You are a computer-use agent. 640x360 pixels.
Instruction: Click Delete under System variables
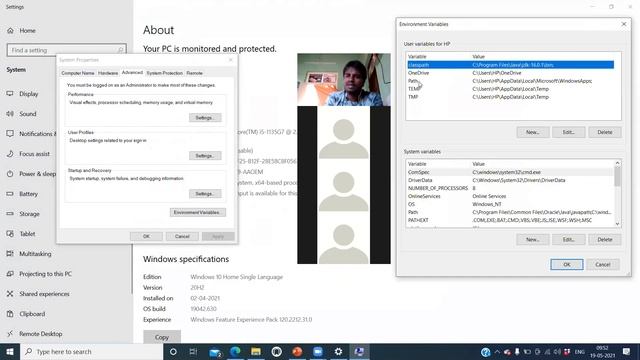pyautogui.click(x=604, y=240)
